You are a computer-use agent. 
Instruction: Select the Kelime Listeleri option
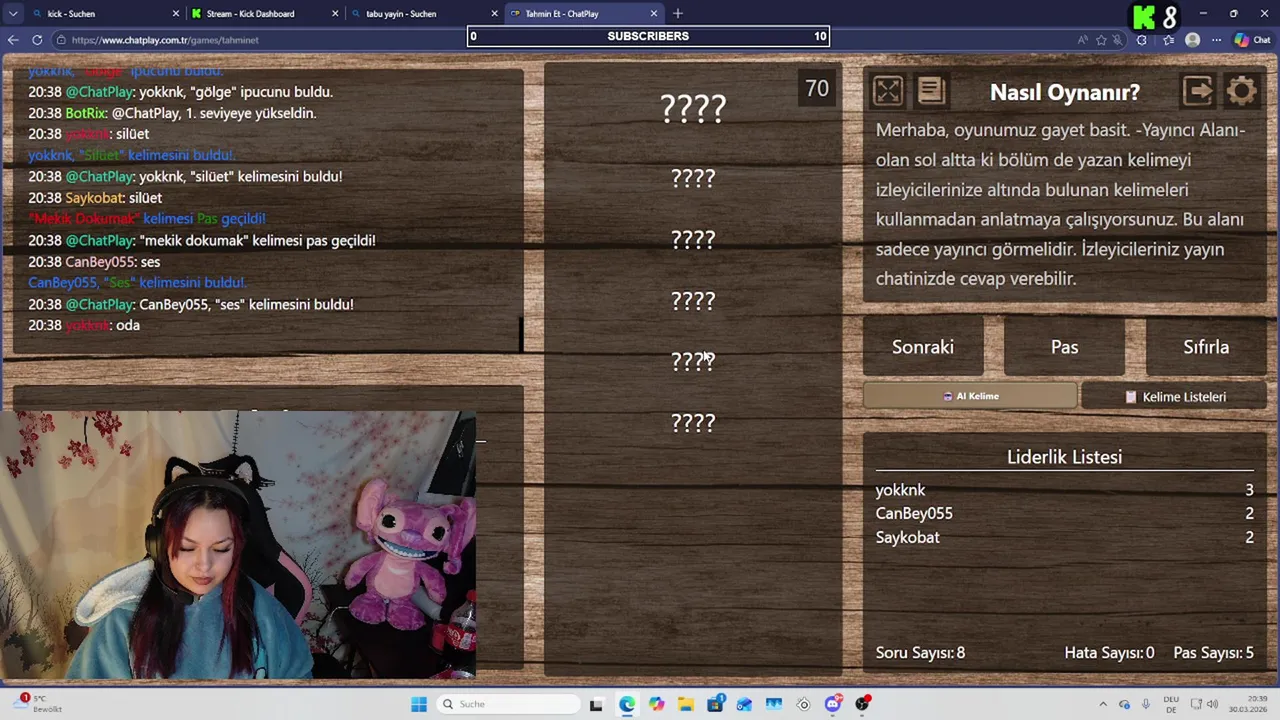pos(1175,397)
